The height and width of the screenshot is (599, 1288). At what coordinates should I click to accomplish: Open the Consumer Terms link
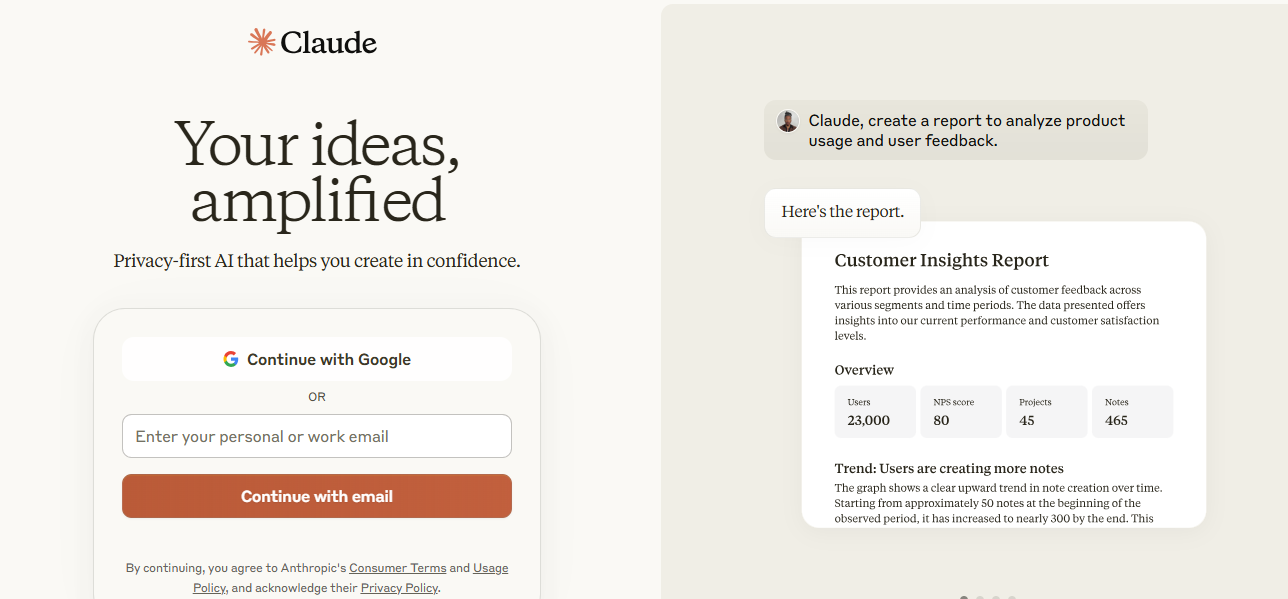coord(398,568)
